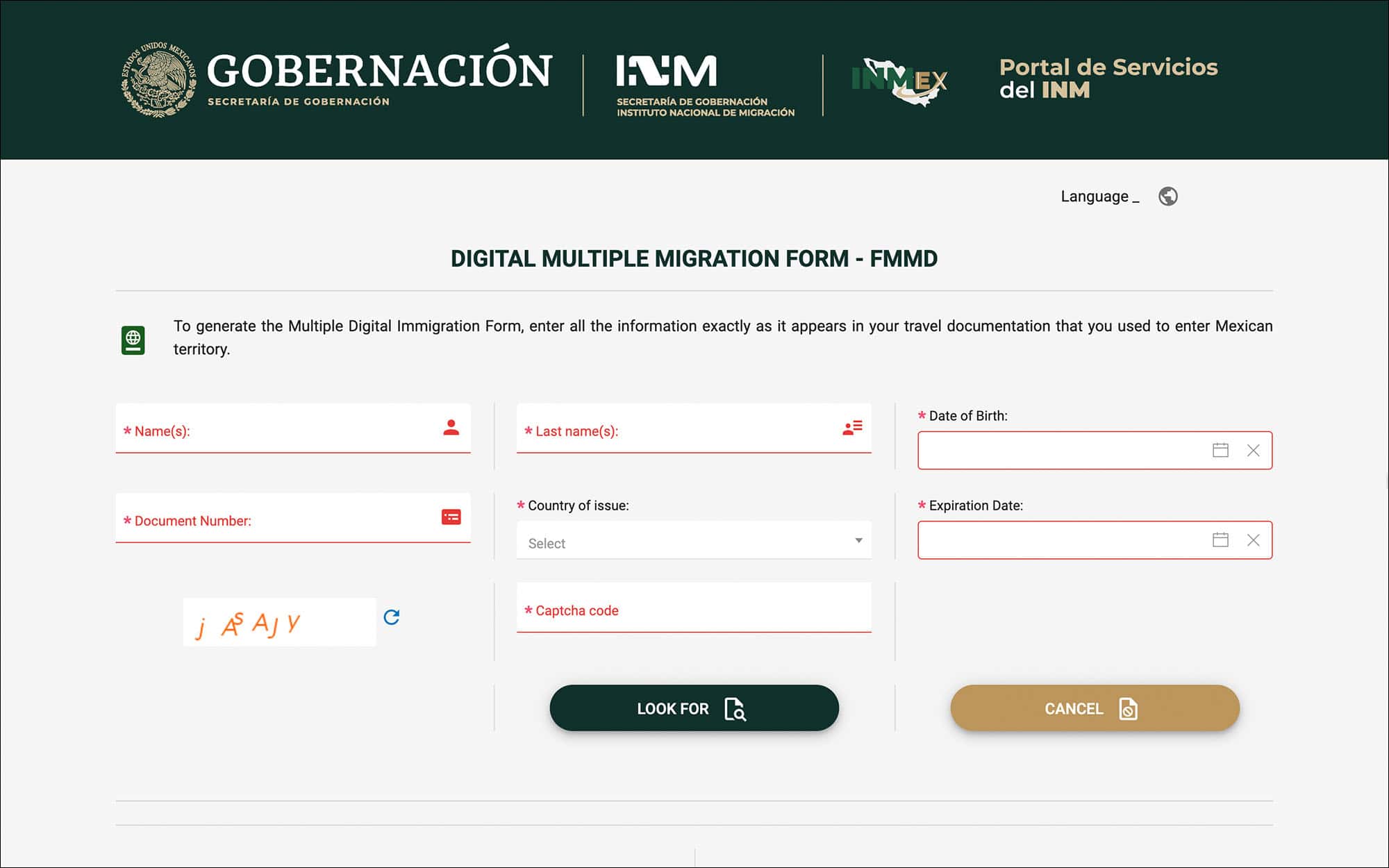1389x868 pixels.
Task: Clear the Expiration Date field
Action: [1253, 540]
